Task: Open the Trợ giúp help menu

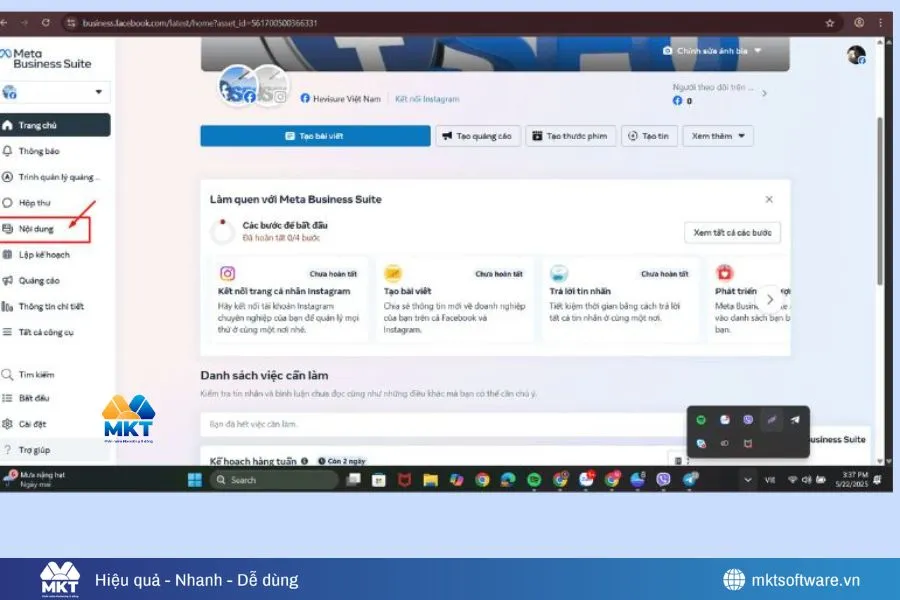Action: pyautogui.click(x=36, y=449)
